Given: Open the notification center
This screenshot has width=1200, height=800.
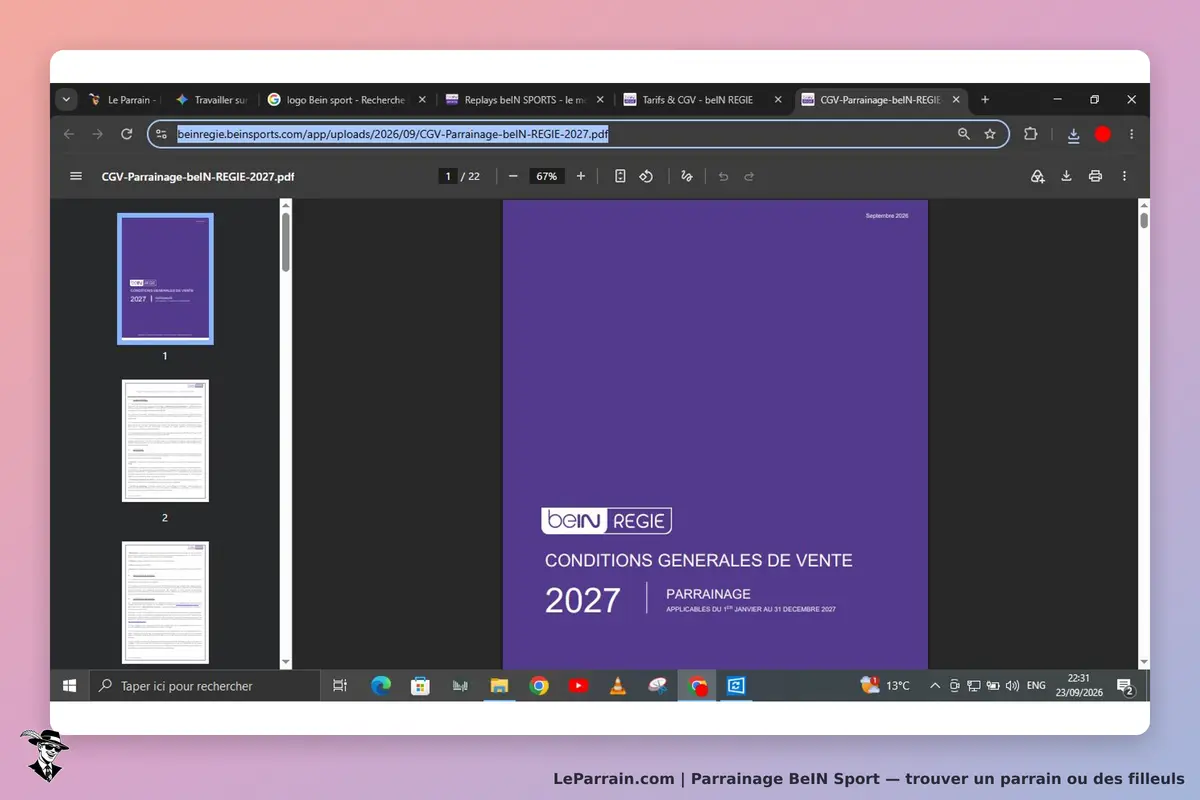Looking at the screenshot, I should click(1124, 686).
